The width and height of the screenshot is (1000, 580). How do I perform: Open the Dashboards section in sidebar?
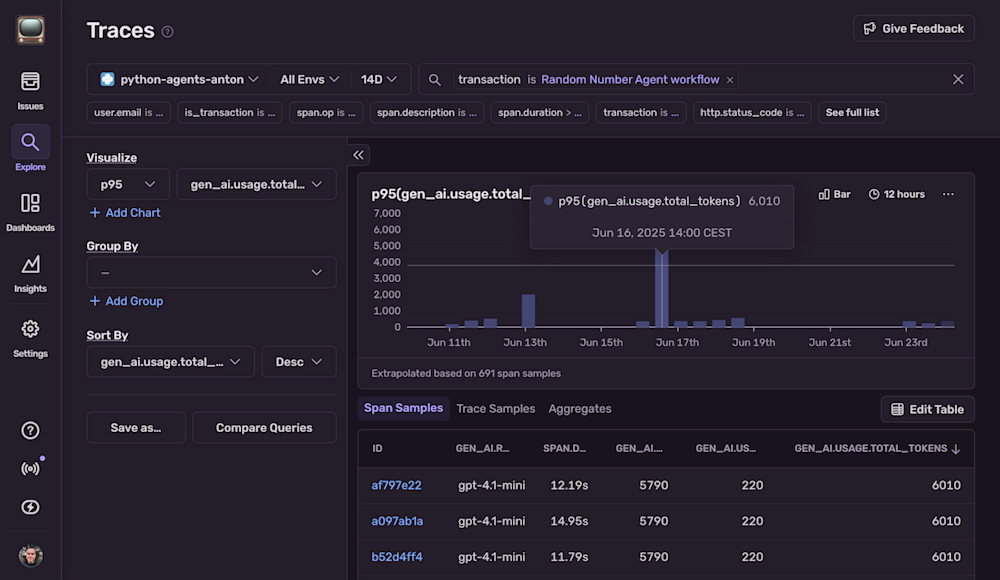point(30,212)
